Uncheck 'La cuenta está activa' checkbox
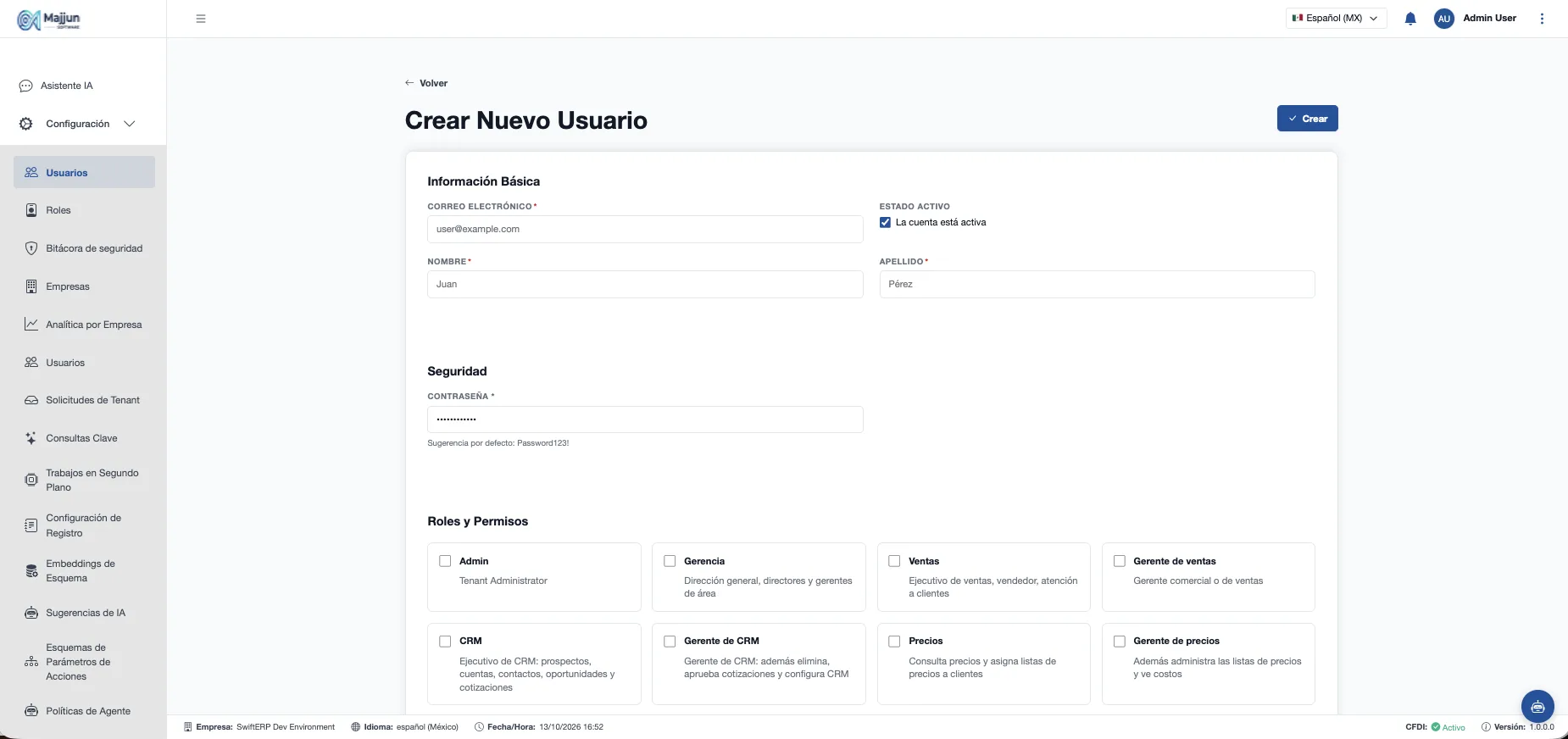Viewport: 1568px width, 739px height. (885, 223)
